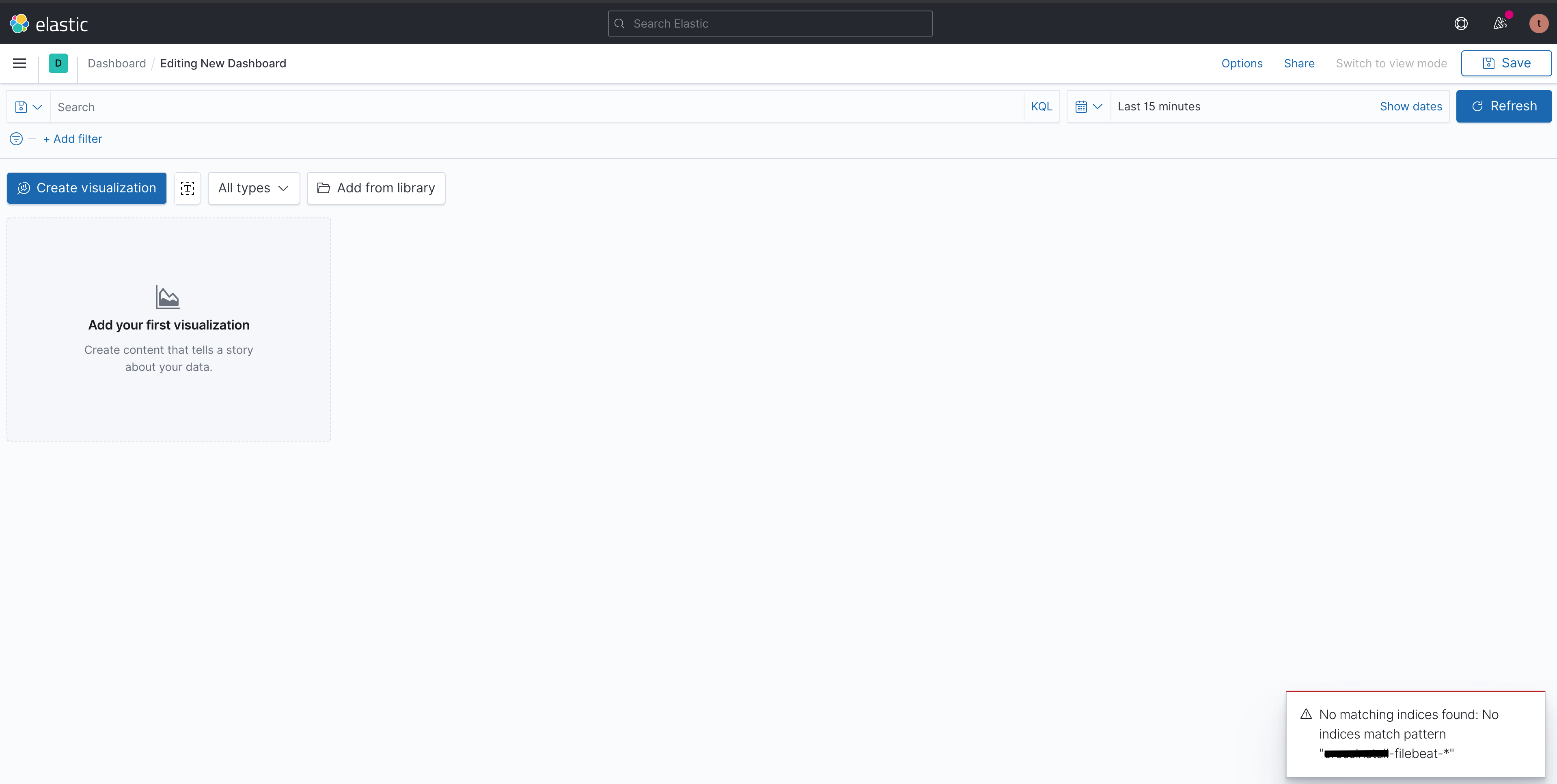Open the newsfeed notifications icon
The image size is (1557, 784).
[1500, 24]
